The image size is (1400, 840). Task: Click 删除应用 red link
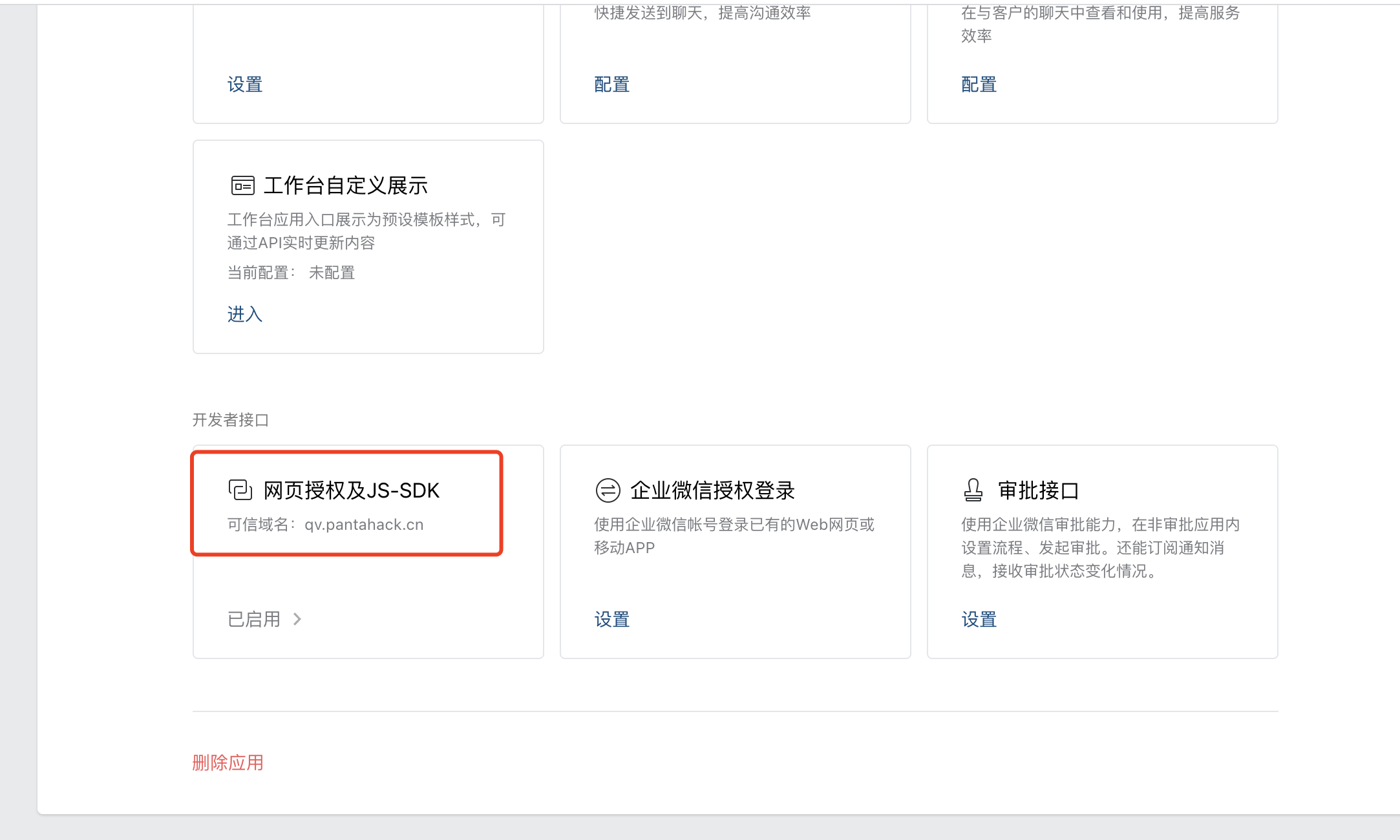pos(228,762)
